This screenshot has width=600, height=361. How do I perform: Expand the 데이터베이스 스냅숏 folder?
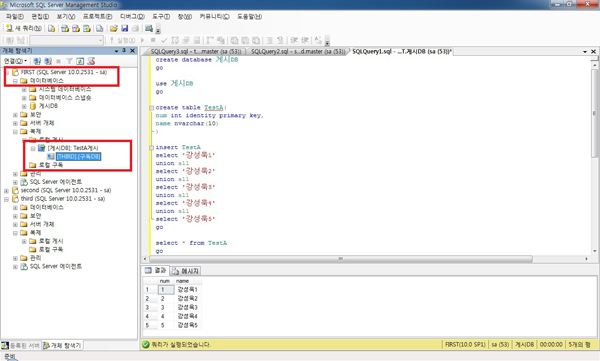24,98
